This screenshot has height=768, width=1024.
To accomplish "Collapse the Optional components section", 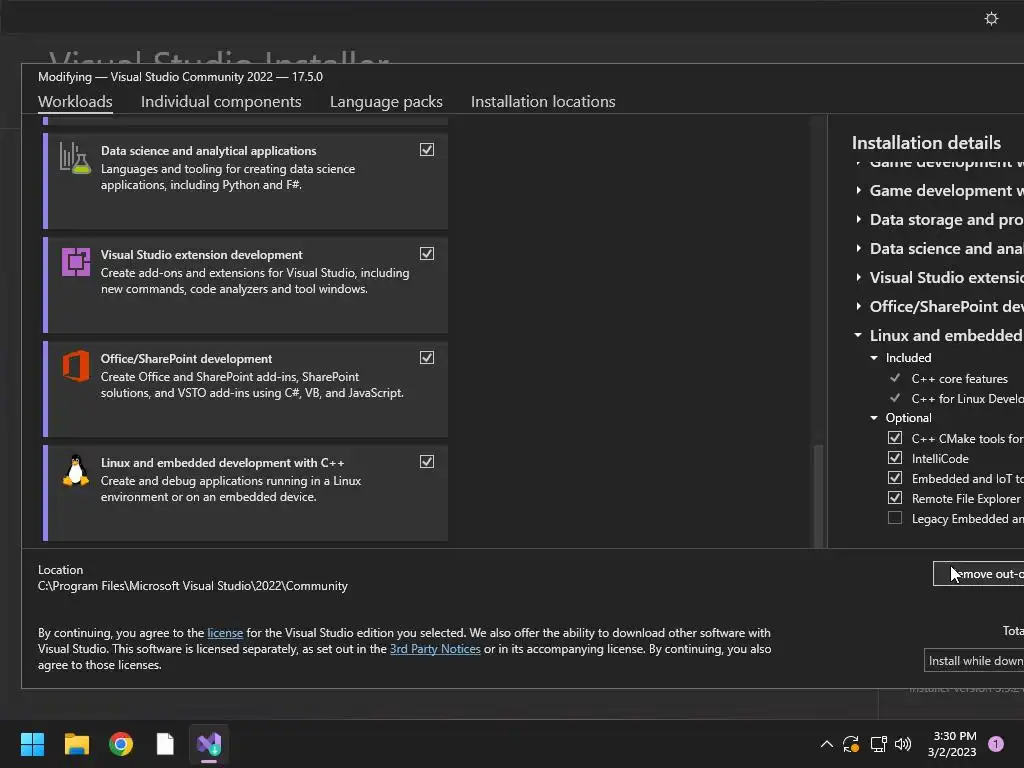I will point(874,418).
